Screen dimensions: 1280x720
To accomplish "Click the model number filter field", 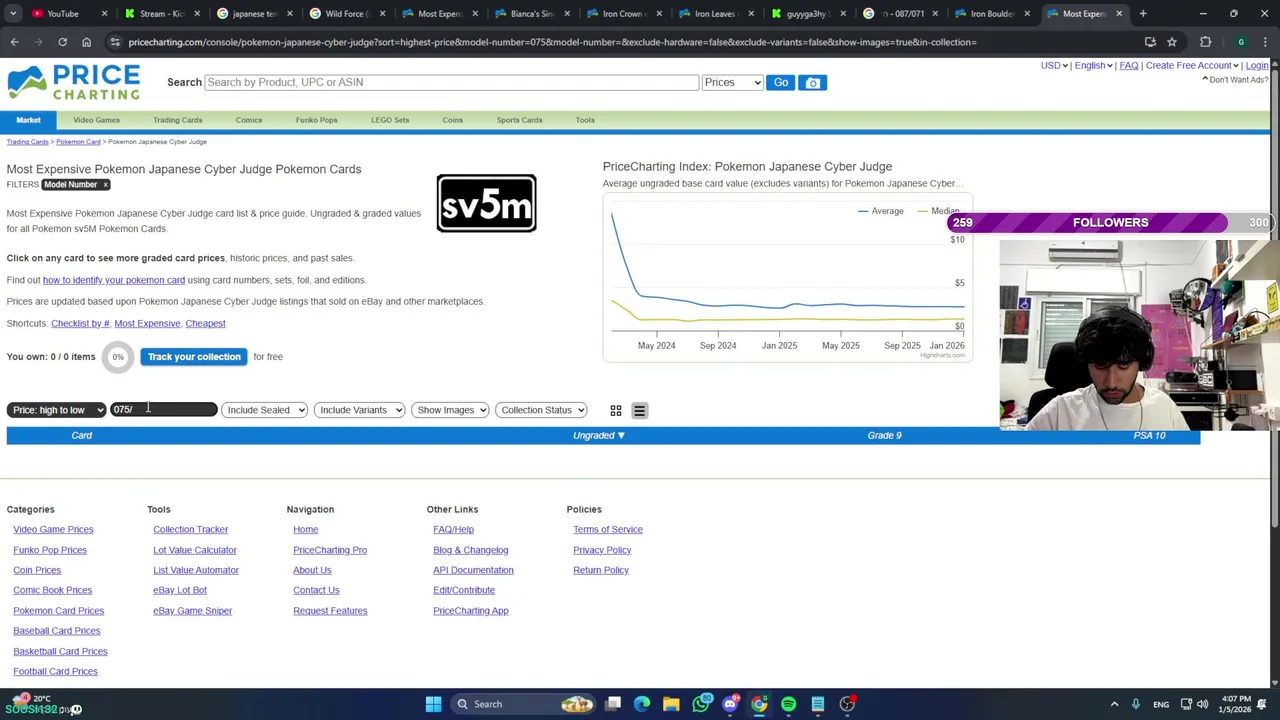I will click(163, 410).
